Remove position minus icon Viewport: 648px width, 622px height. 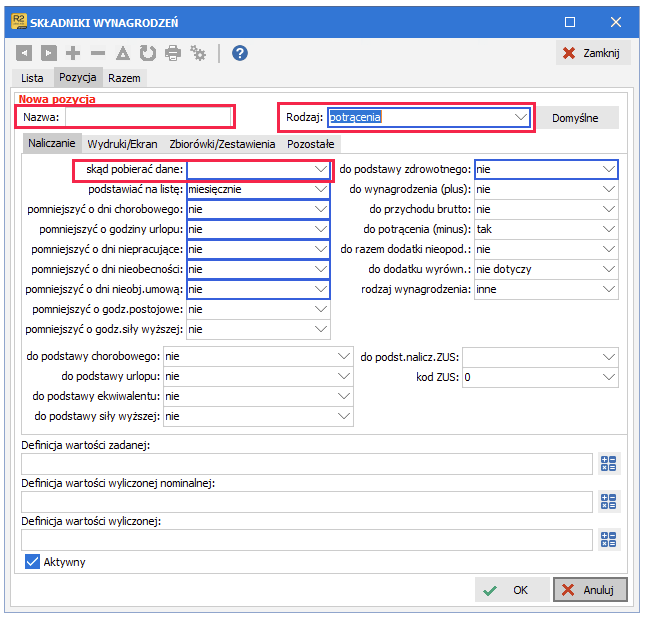(x=98, y=53)
